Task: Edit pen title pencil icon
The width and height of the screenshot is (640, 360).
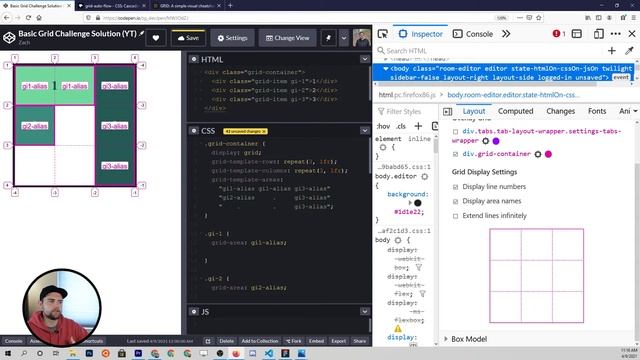Action: pyautogui.click(x=141, y=33)
